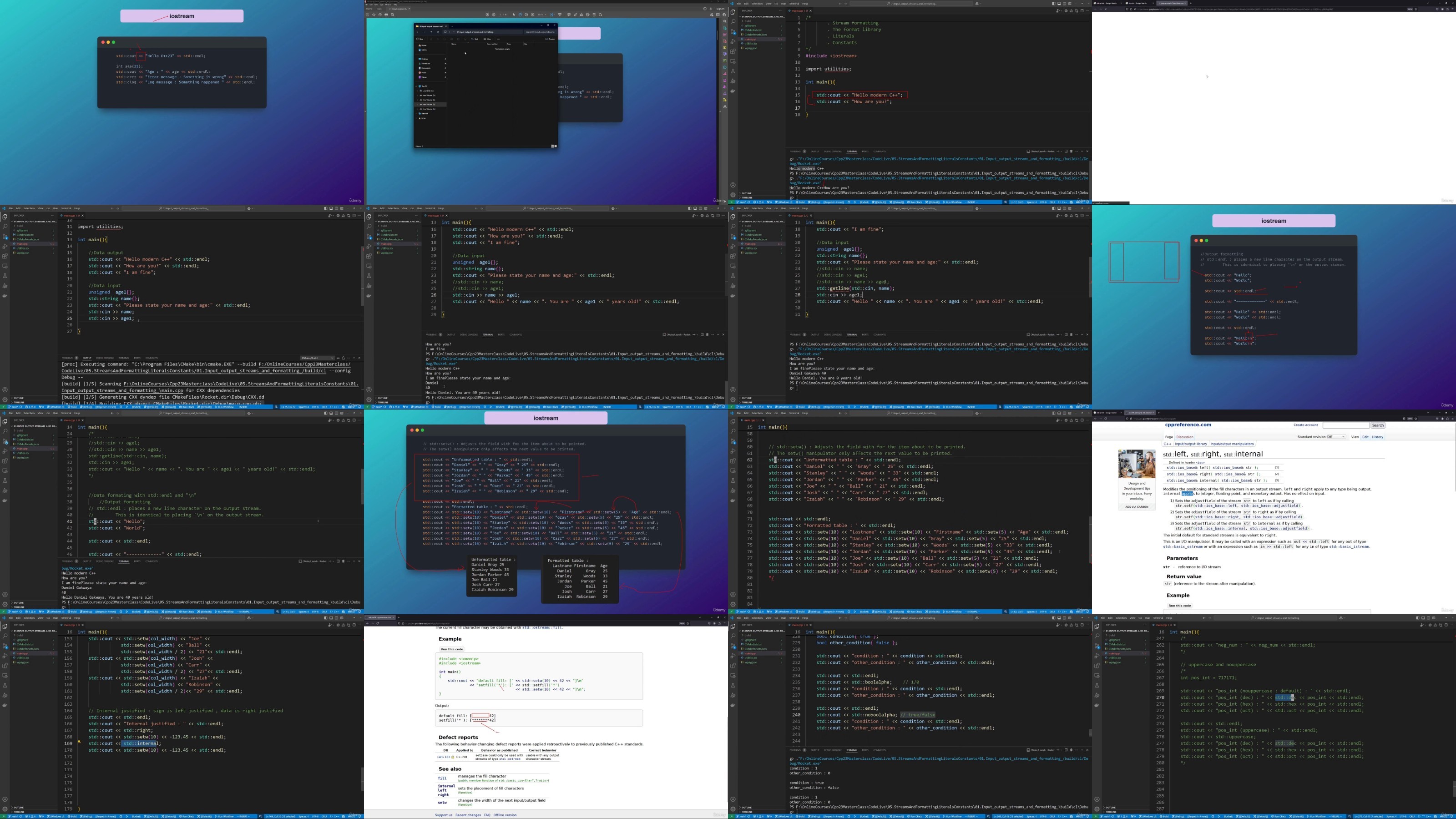Open editor More Actions in red-boxed cout frame
1456x819 pixels.
click(1087, 11)
